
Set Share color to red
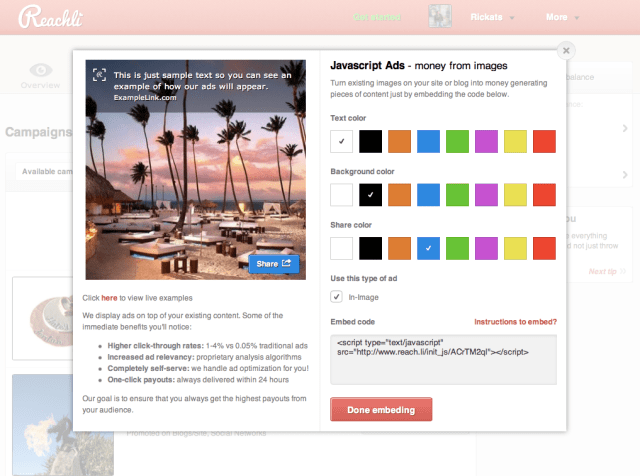544,248
